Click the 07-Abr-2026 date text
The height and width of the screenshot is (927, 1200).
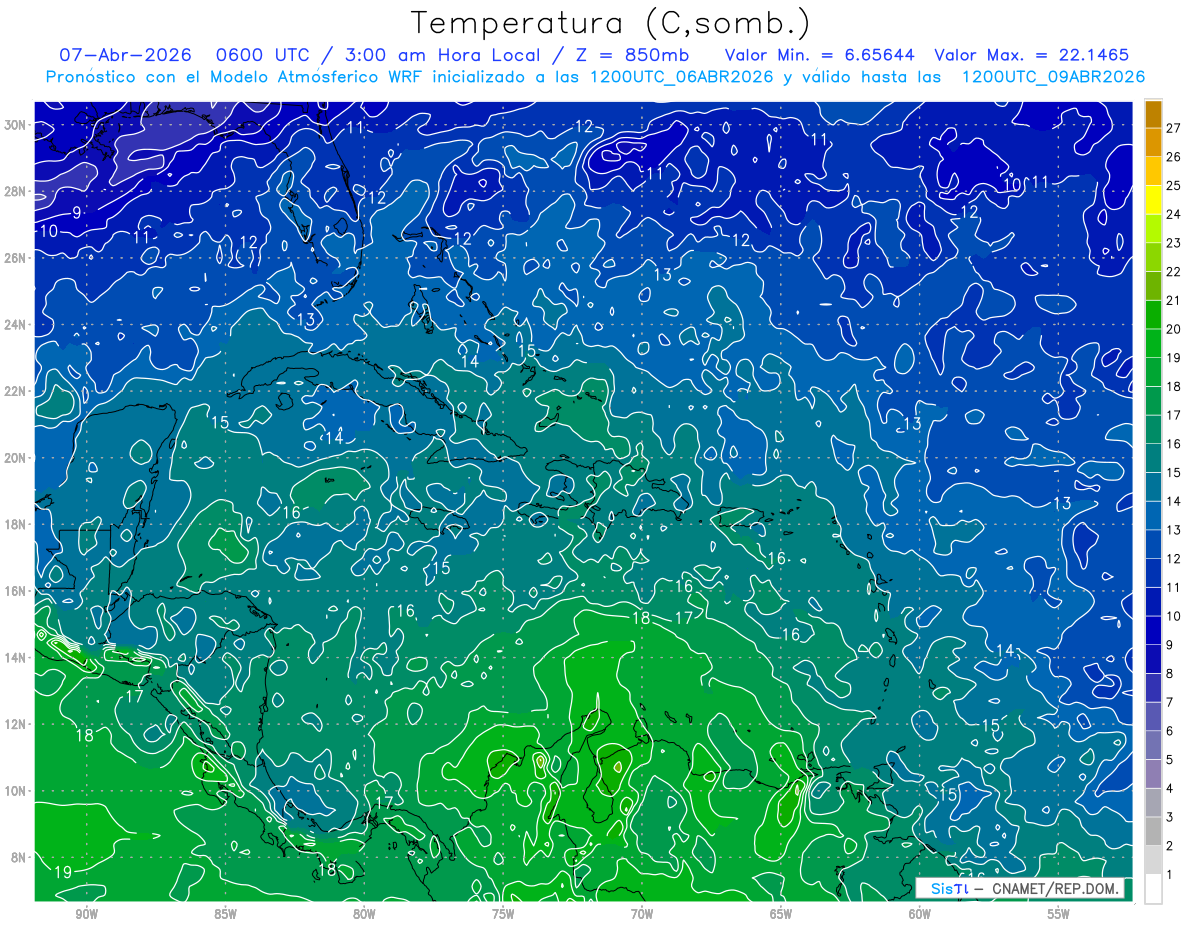click(x=119, y=55)
